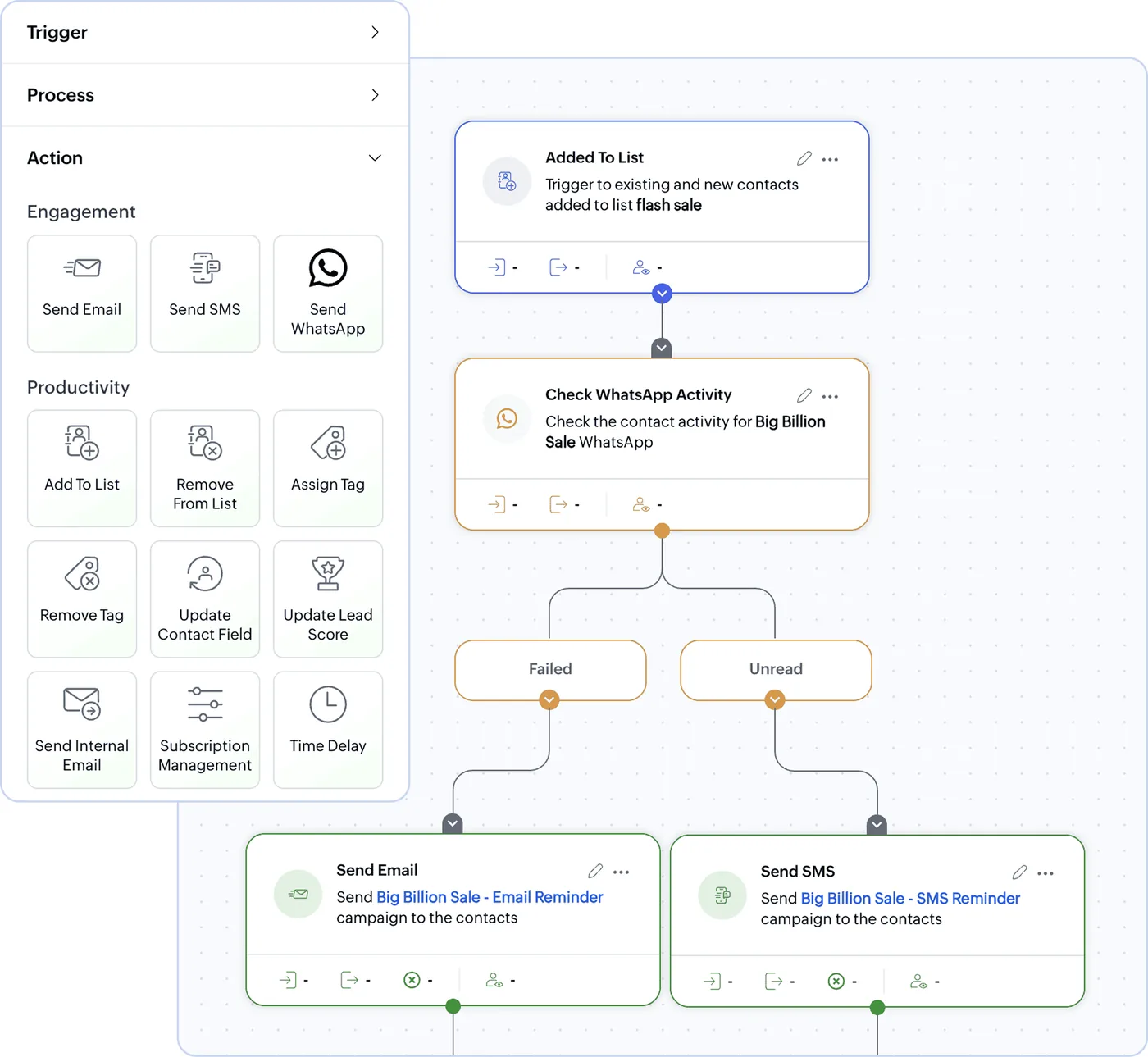Open the Subscription Management action
The width and height of the screenshot is (1148, 1057).
(205, 730)
